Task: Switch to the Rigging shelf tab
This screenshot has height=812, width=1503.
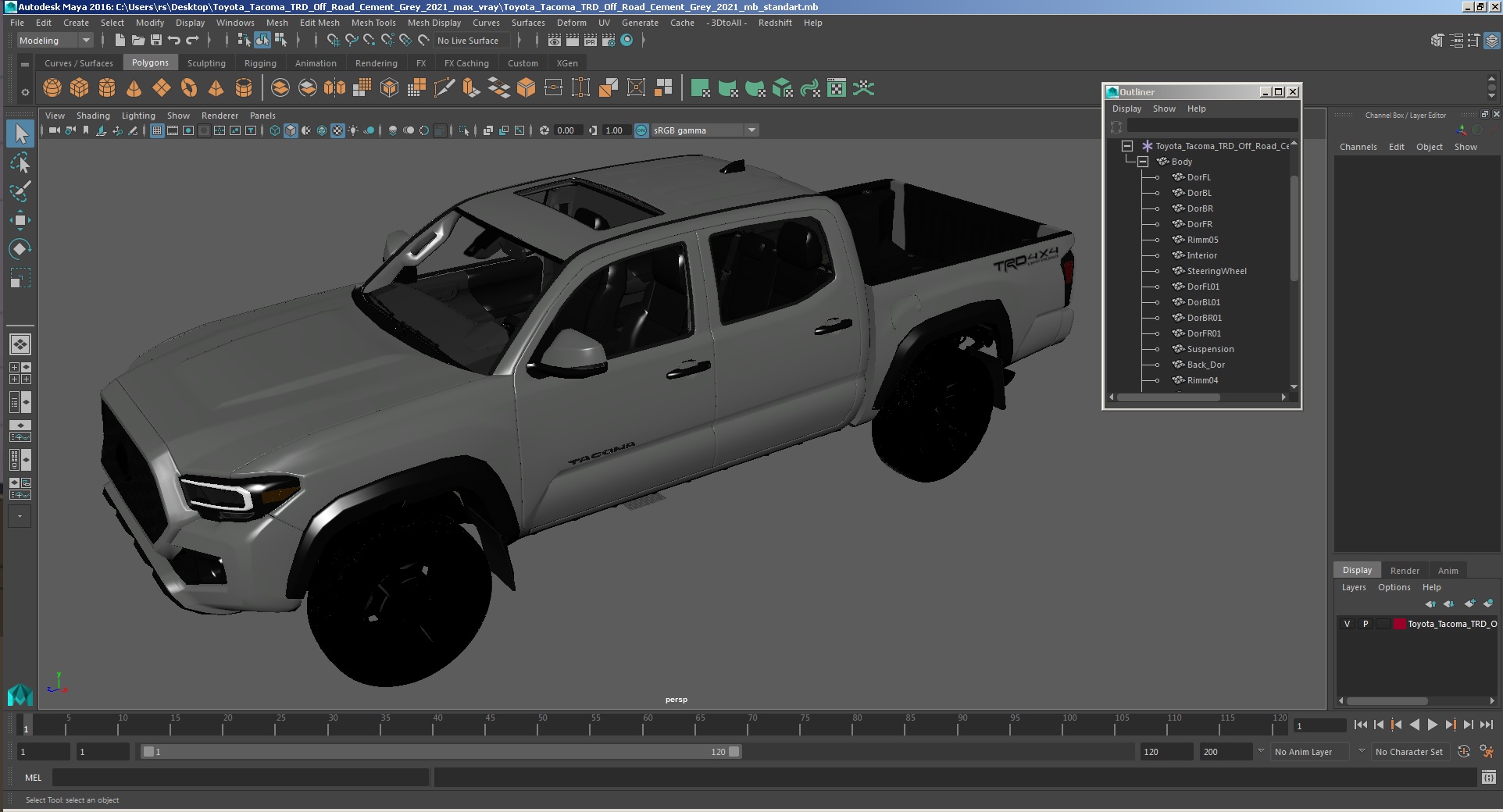Action: pos(260,63)
